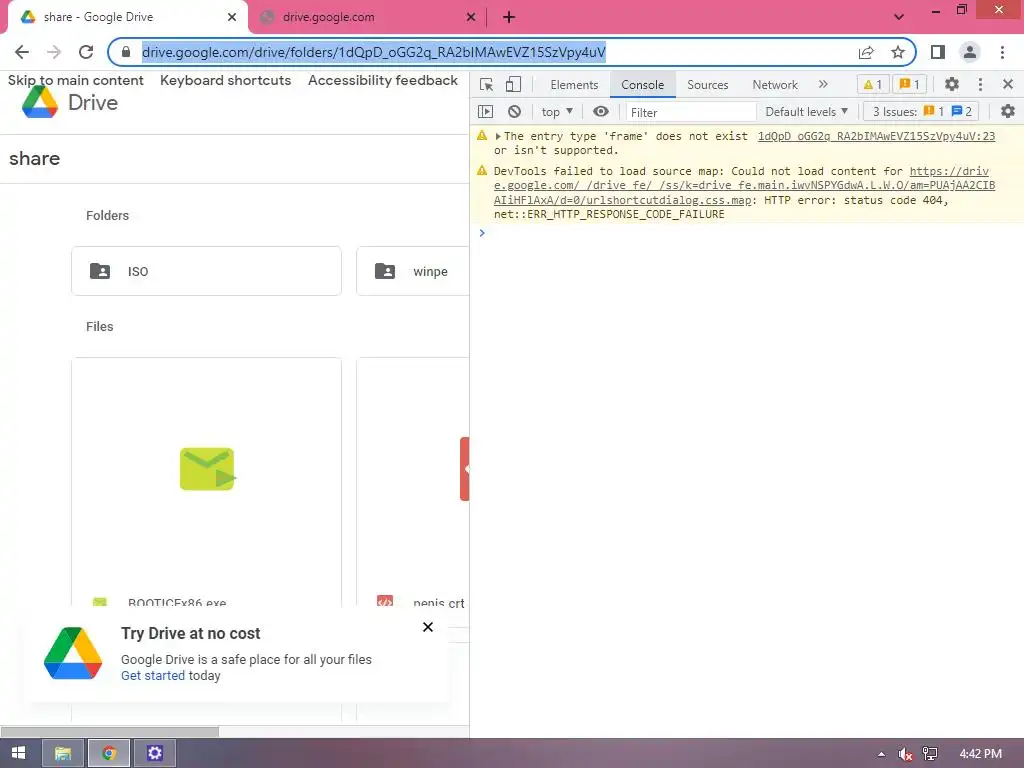Screen dimensions: 1024x768
Task: Open the Chrome tab search chevron
Action: [x=899, y=17]
